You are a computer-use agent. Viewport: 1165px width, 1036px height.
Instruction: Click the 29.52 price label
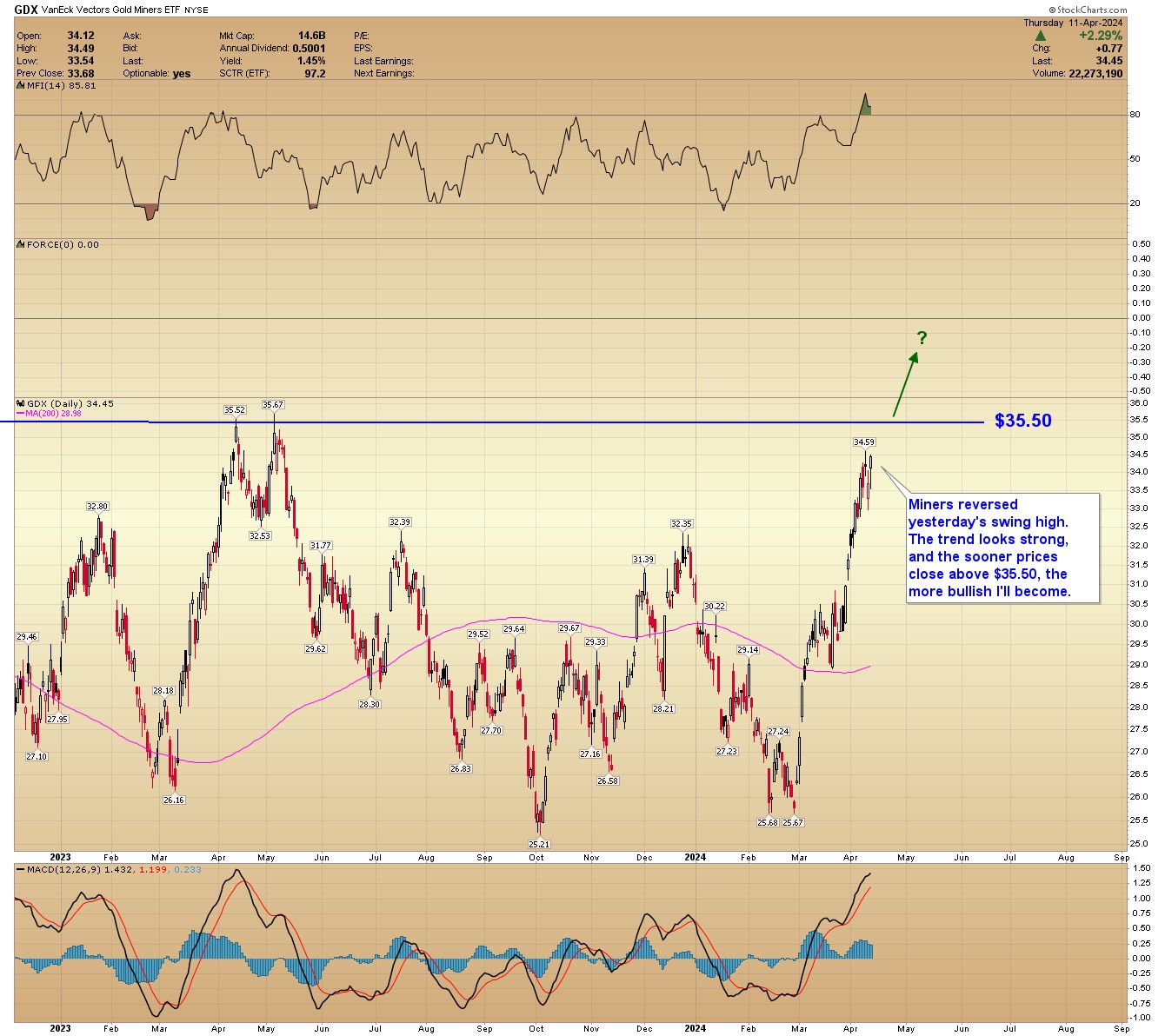tap(478, 634)
